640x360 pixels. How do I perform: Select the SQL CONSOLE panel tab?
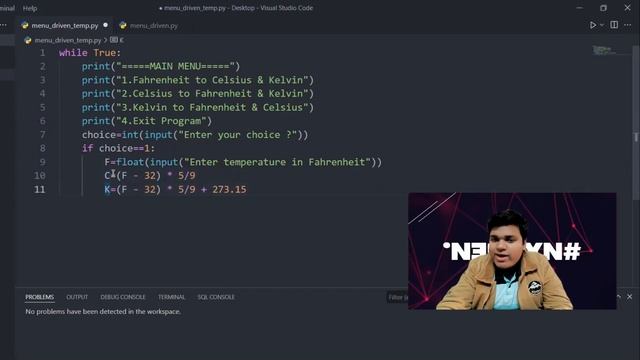(x=216, y=297)
